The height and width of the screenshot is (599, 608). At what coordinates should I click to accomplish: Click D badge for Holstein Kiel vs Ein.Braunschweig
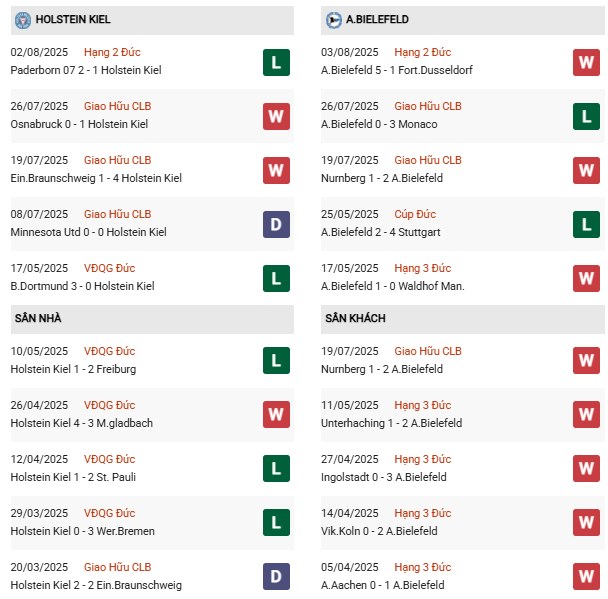[276, 577]
